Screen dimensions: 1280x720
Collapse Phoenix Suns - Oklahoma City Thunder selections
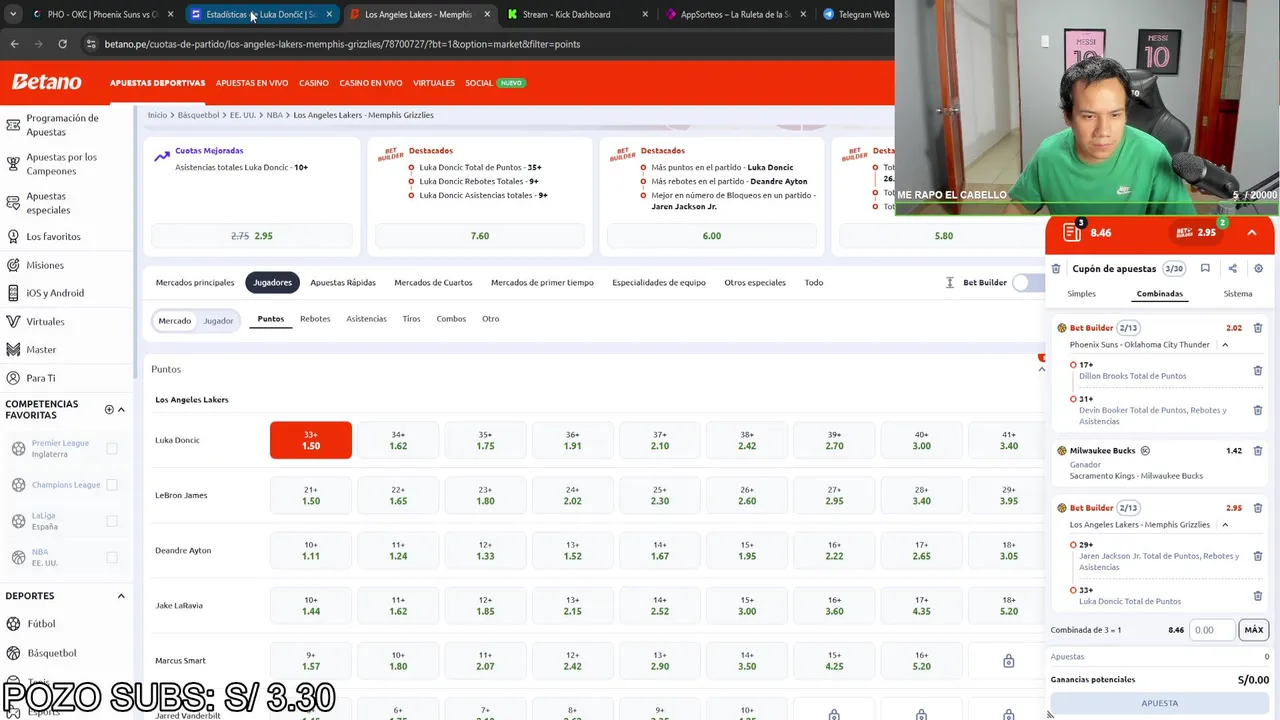click(x=1225, y=345)
